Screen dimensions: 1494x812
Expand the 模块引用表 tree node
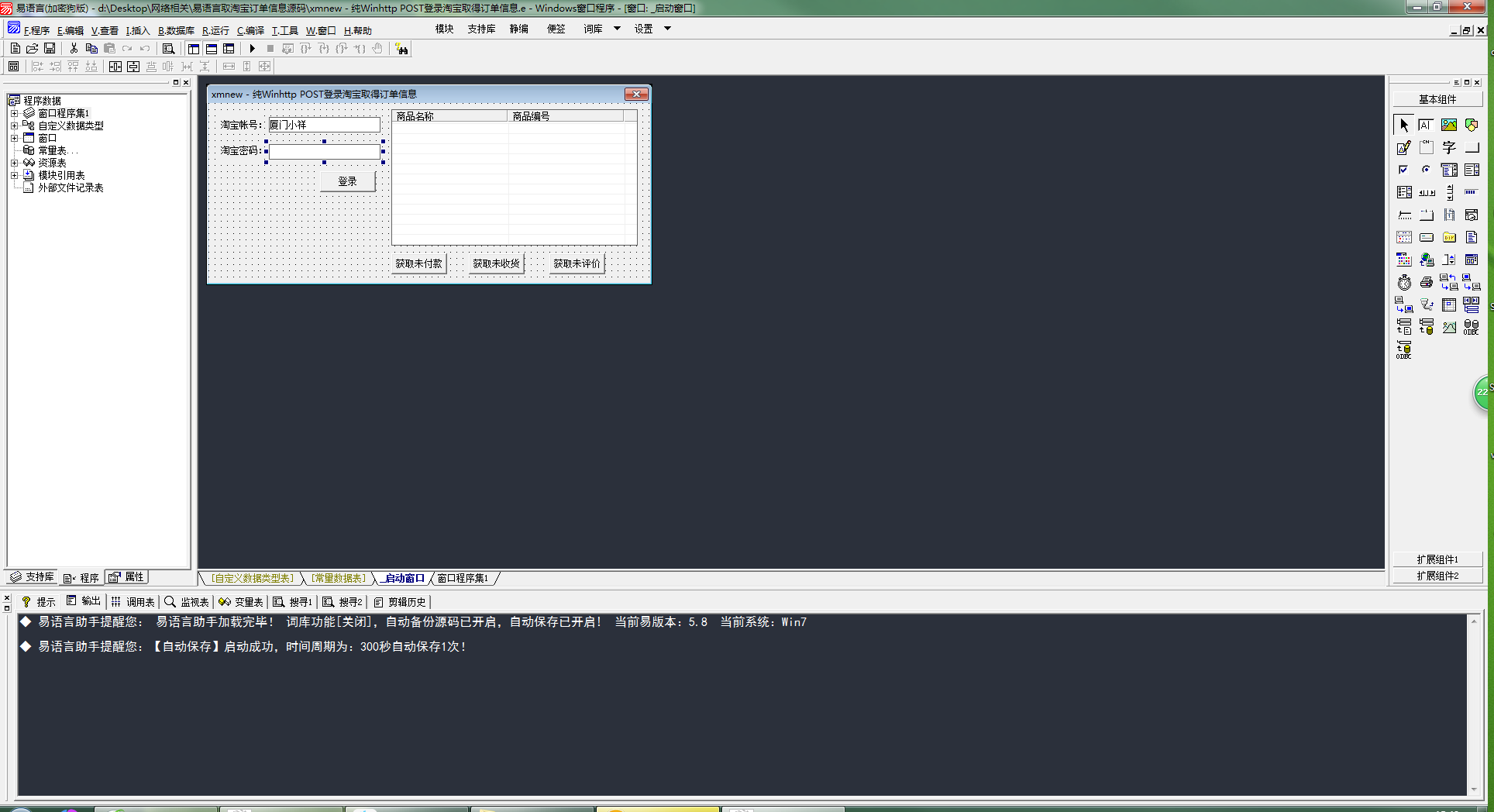14,175
